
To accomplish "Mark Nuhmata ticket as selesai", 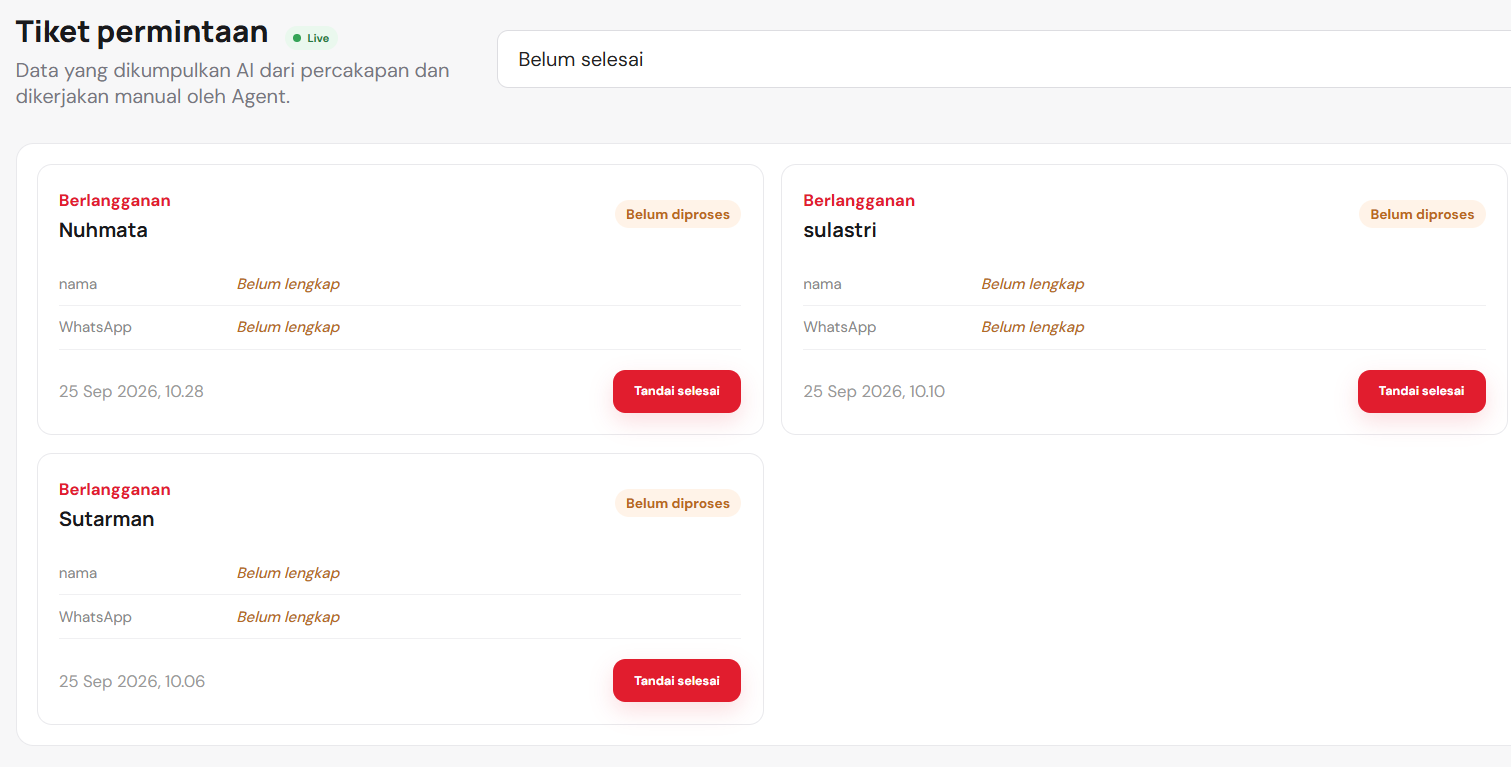I will coord(677,391).
